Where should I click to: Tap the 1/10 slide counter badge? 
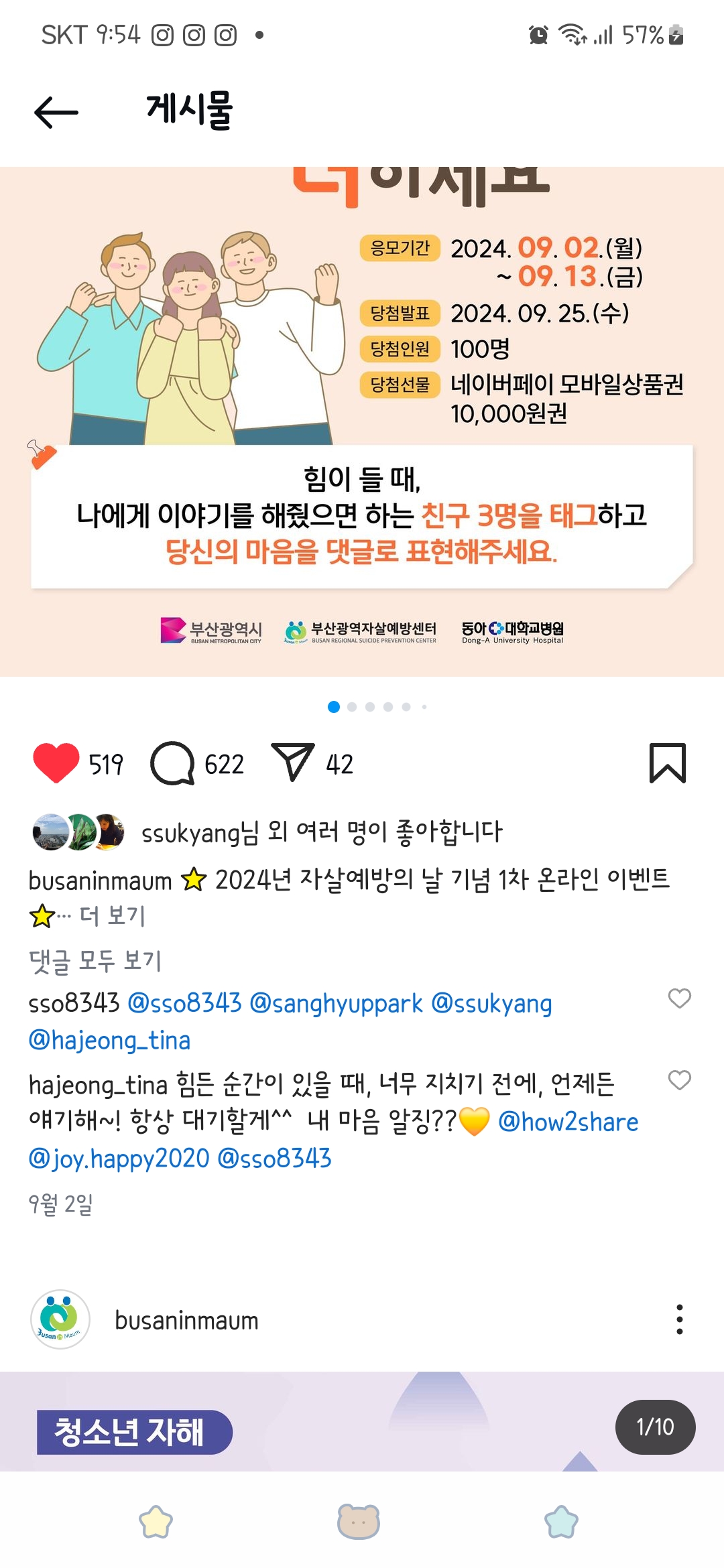(655, 1427)
